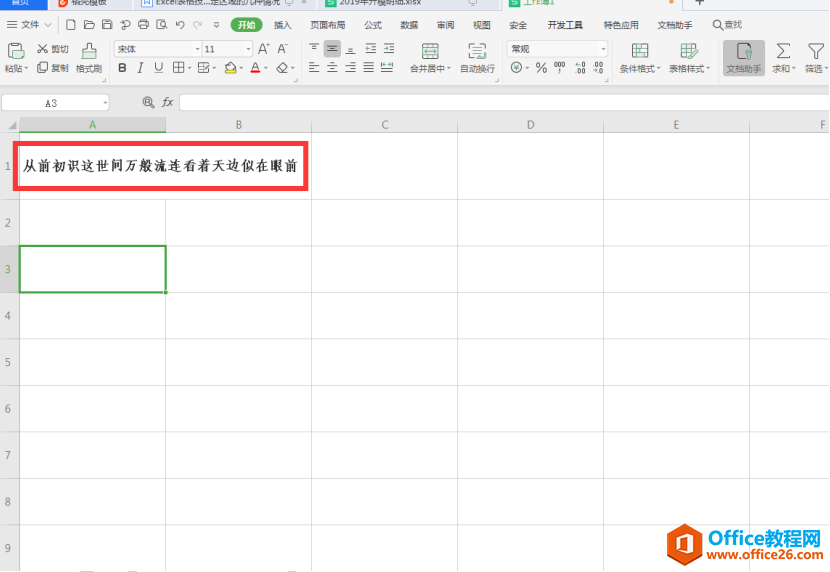Increase font size with A+ icon

(263, 49)
